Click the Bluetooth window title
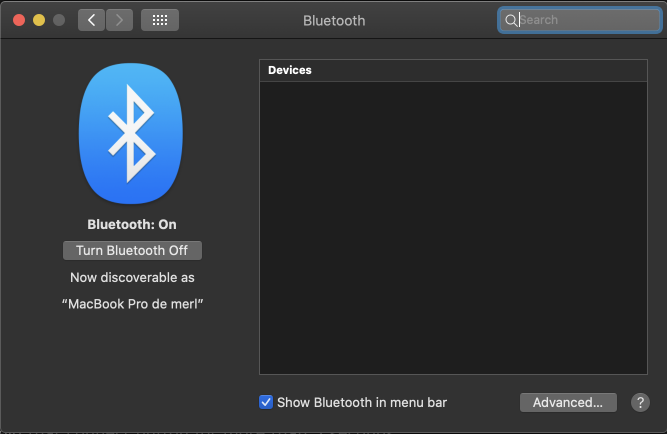Image resolution: width=667 pixels, height=434 pixels. point(334,20)
